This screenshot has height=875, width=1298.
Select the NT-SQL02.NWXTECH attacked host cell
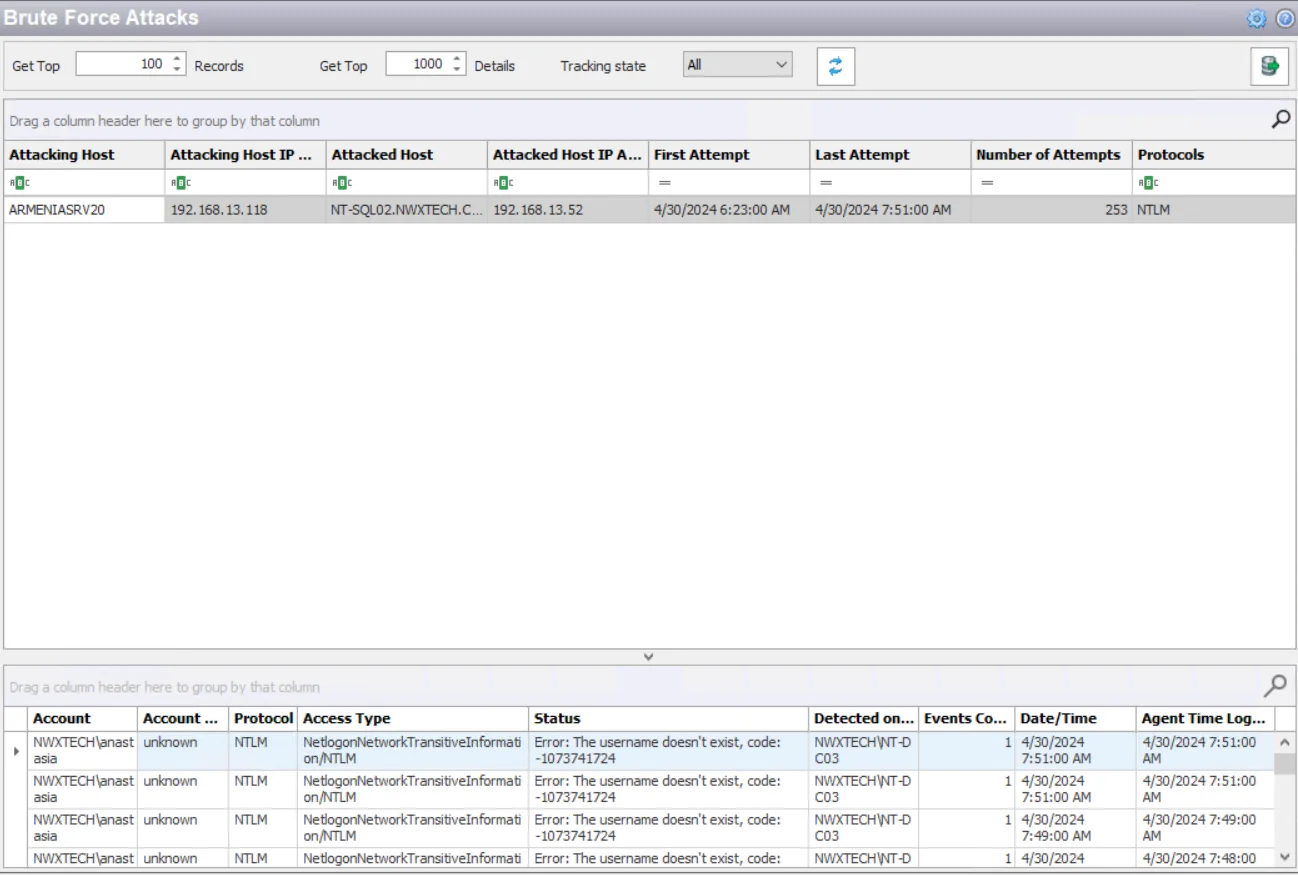407,210
